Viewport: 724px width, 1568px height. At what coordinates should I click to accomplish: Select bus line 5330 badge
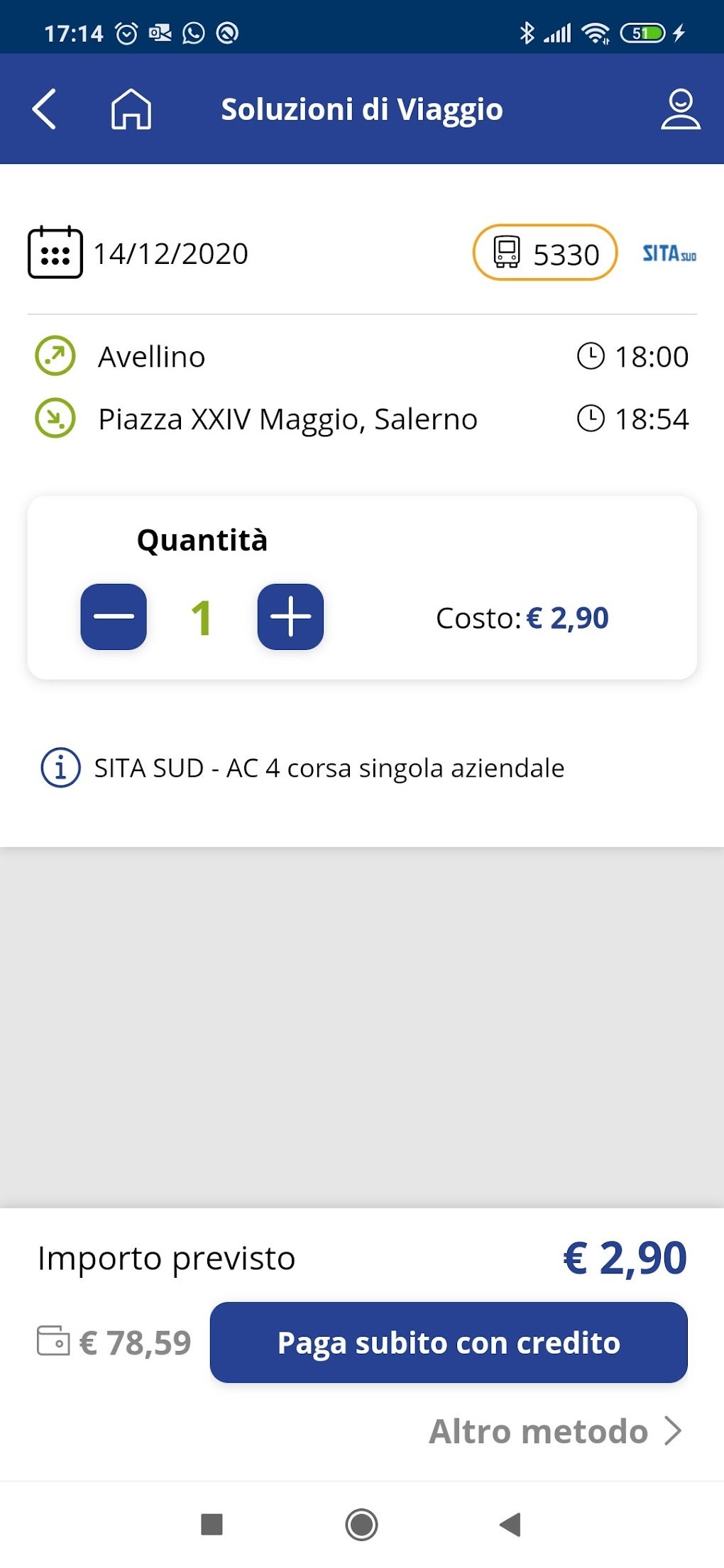[x=544, y=253]
